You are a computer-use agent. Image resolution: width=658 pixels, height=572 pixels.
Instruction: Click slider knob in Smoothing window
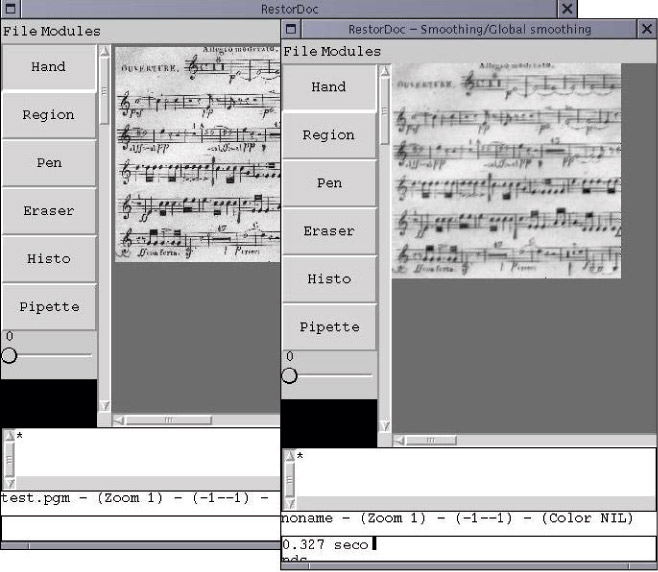pos(289,376)
